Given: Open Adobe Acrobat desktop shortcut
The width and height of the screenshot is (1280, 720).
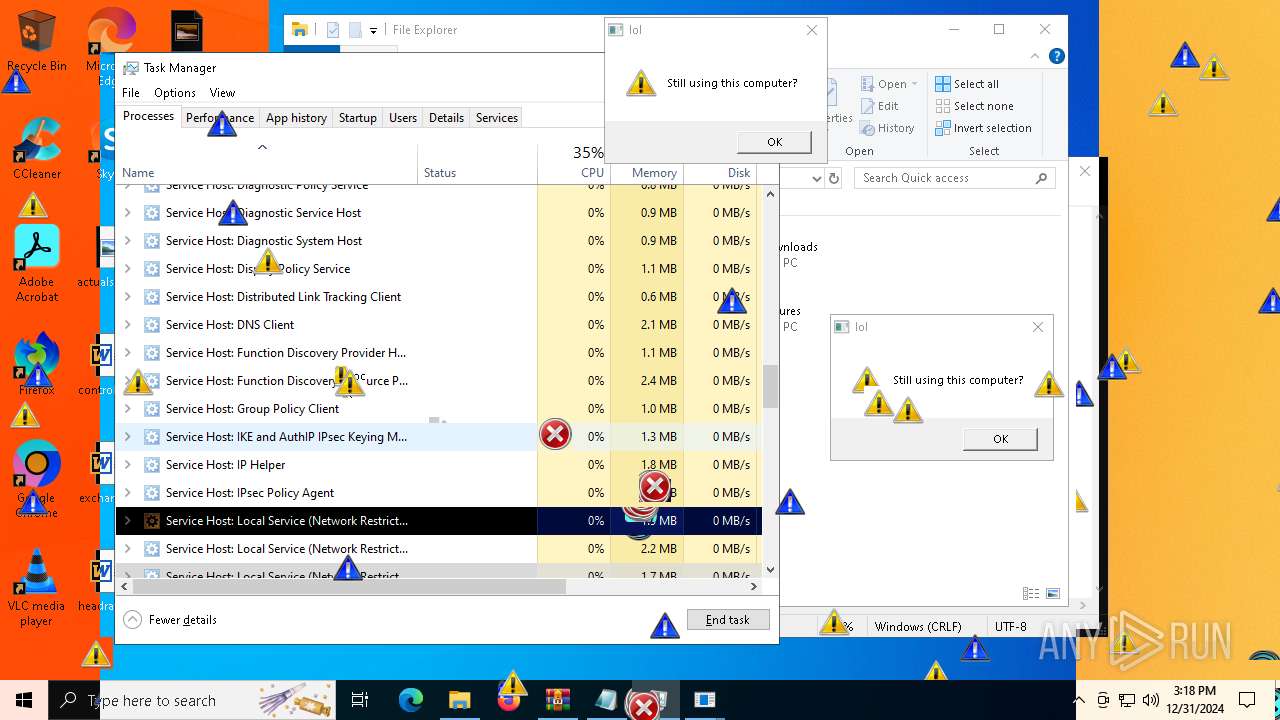Looking at the screenshot, I should tap(36, 263).
